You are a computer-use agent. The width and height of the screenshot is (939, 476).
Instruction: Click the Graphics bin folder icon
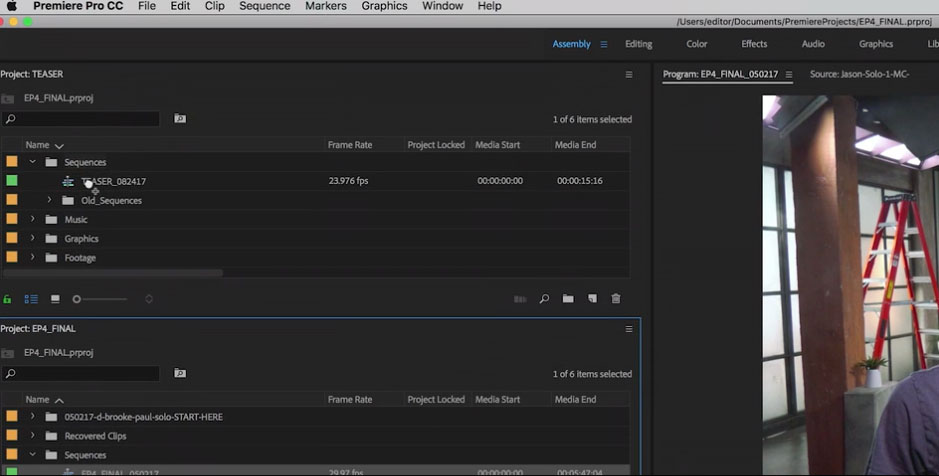click(x=52, y=239)
